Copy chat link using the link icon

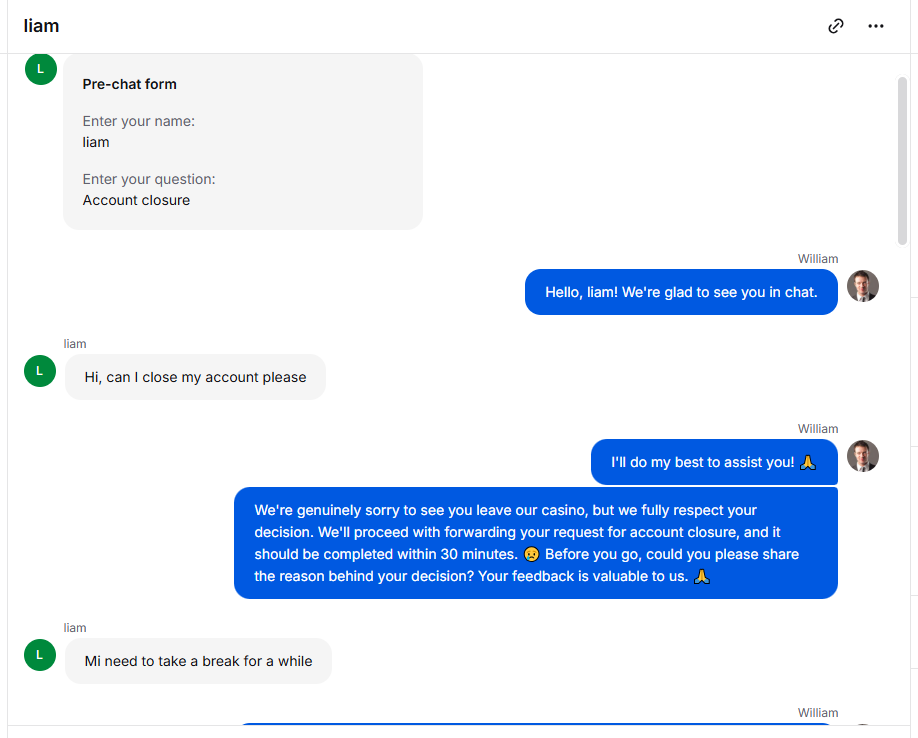835,26
